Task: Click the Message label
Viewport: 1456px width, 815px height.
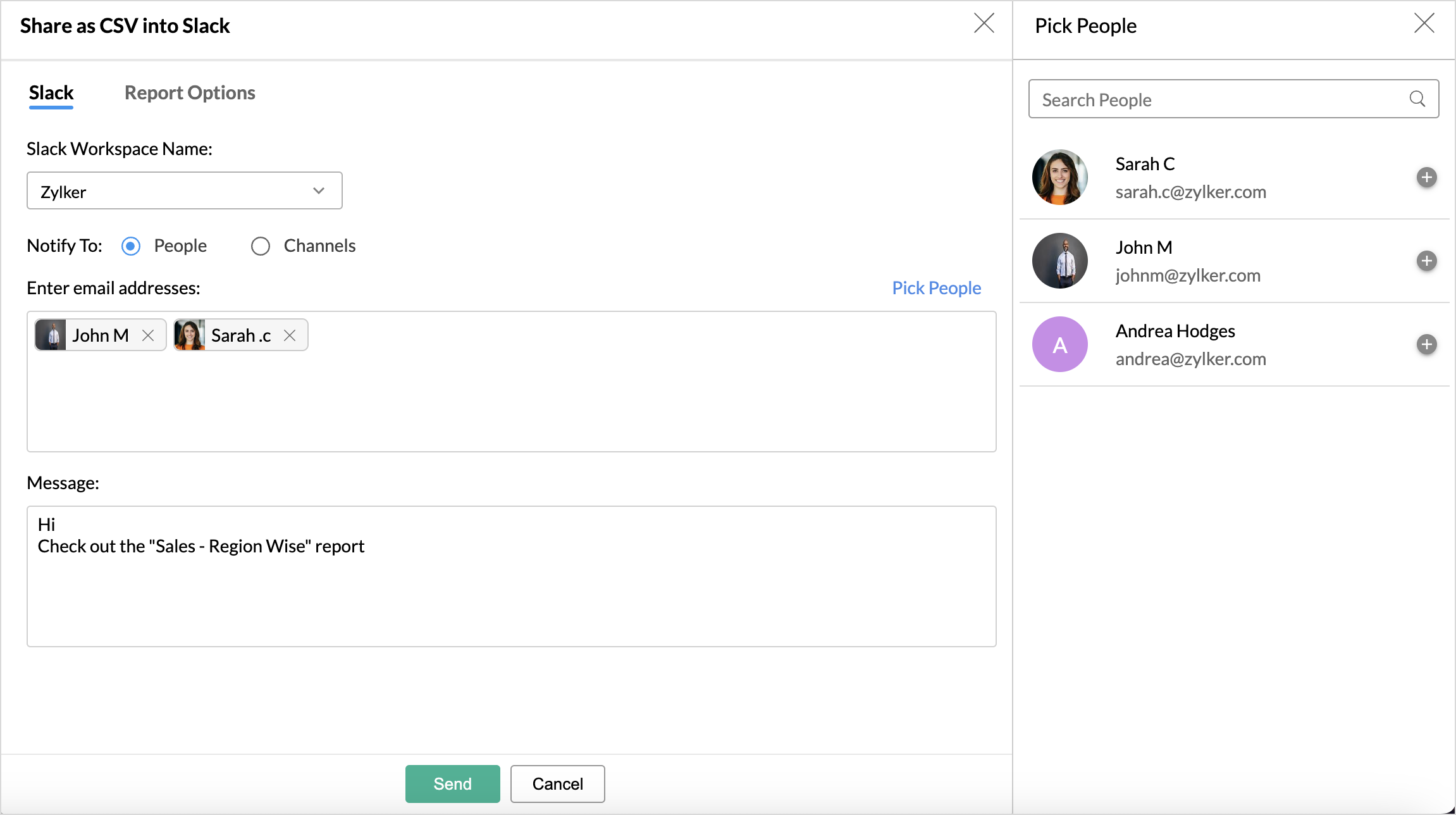Action: pos(63,483)
